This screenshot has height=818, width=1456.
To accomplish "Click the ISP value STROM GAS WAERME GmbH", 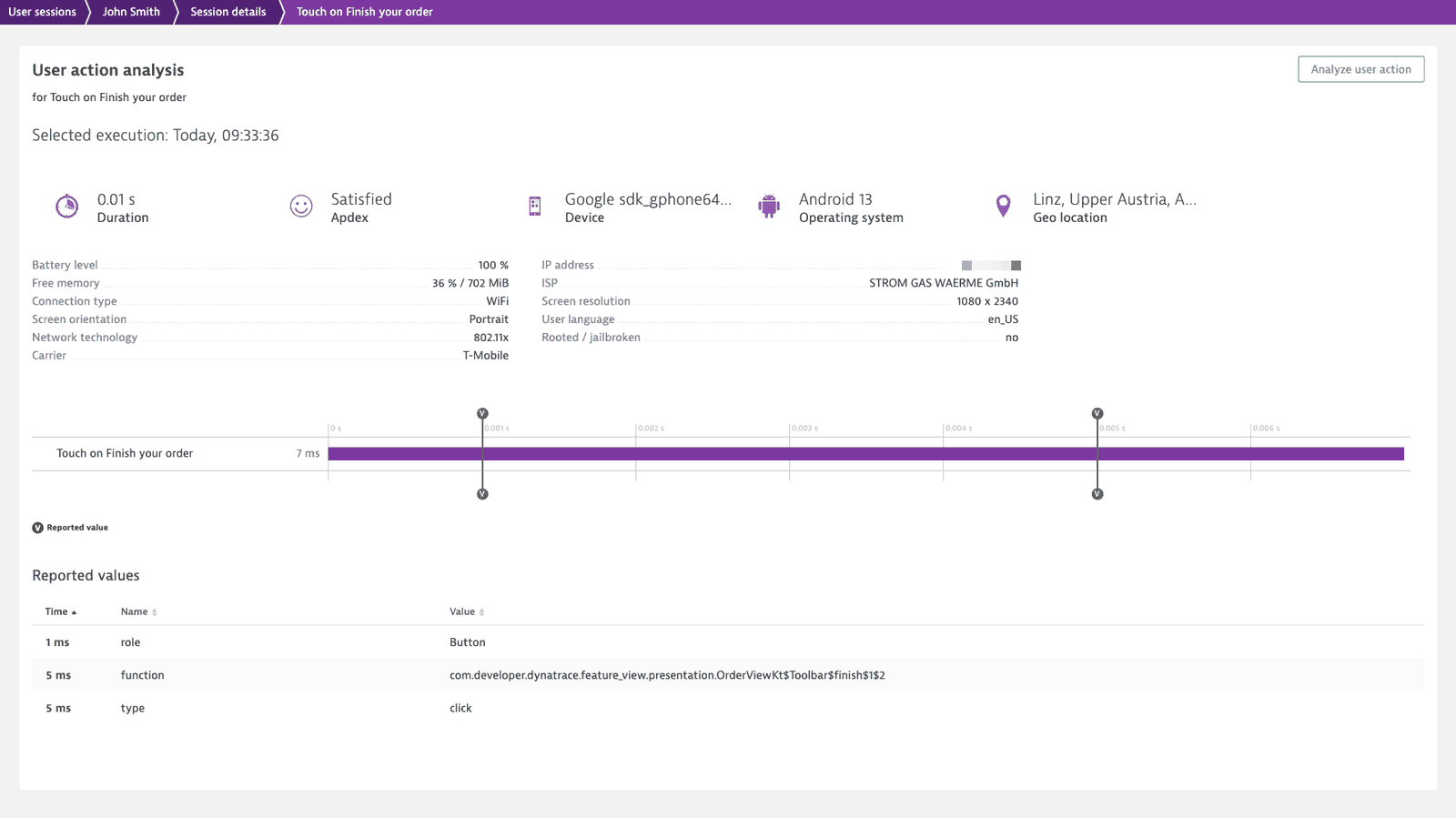I will point(944,283).
